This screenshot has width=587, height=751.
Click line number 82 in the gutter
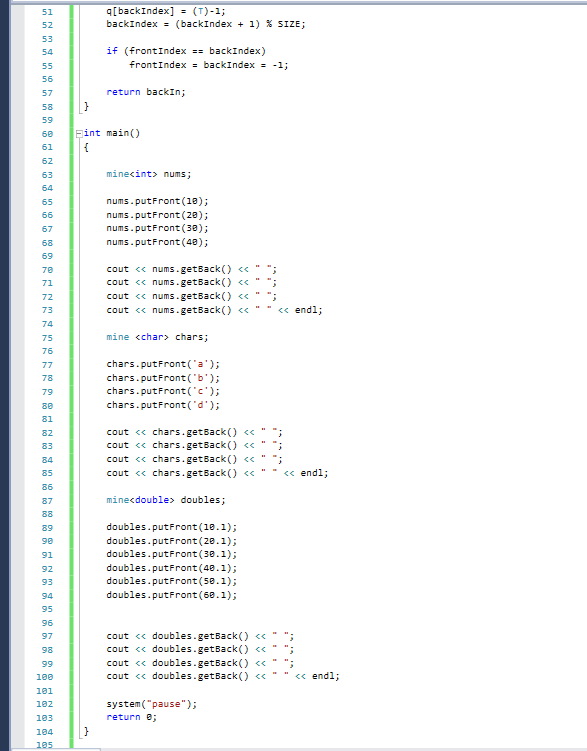click(47, 433)
